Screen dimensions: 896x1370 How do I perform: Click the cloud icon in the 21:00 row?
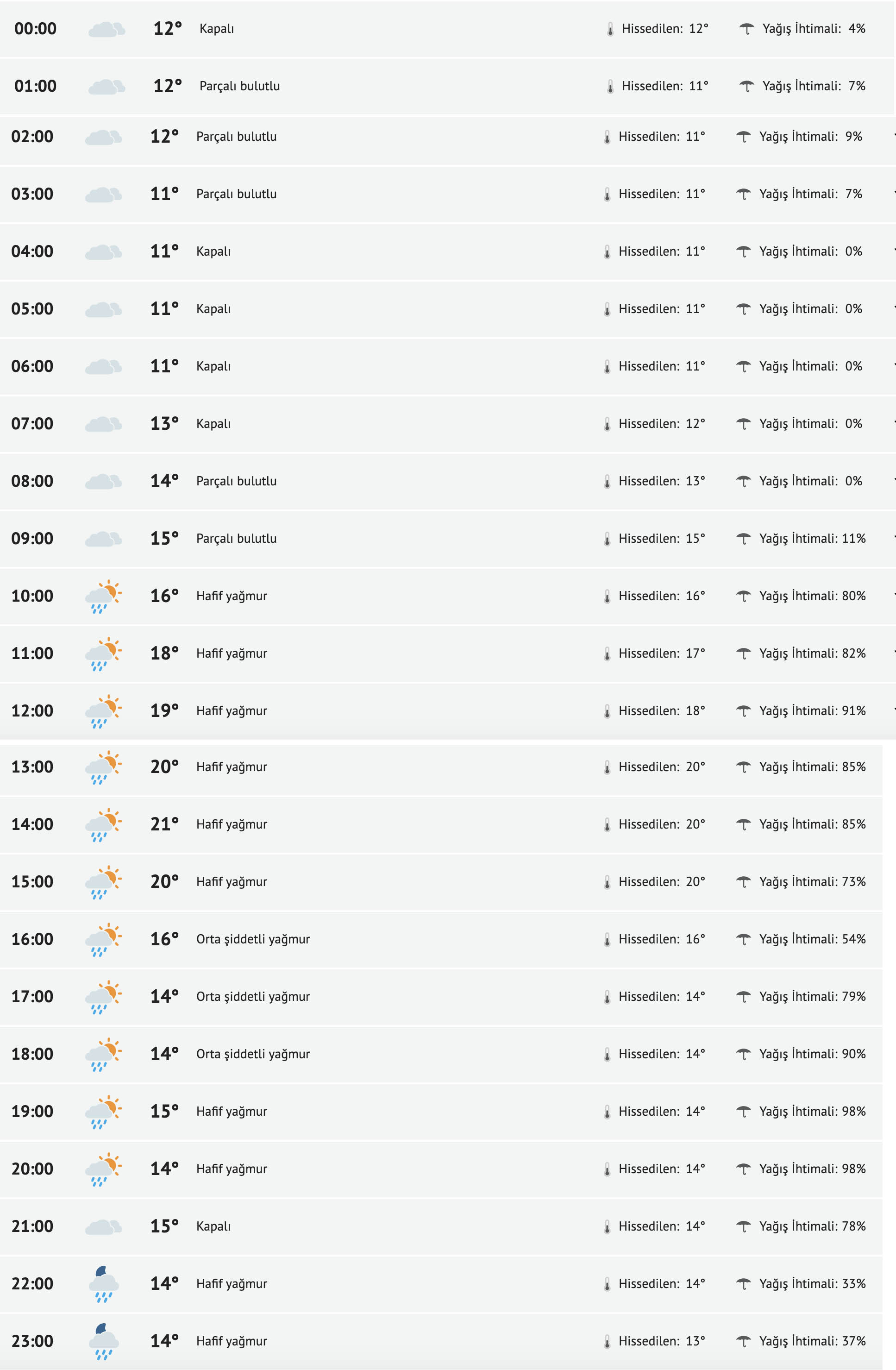(103, 1227)
